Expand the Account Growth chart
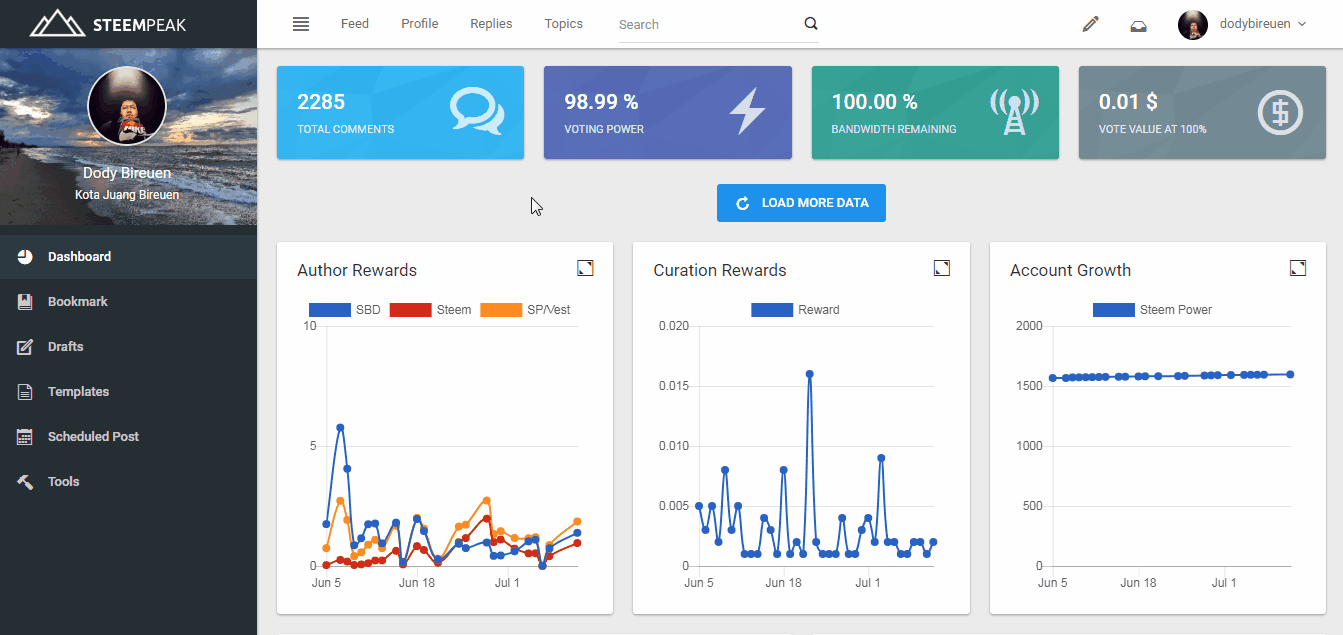 click(1297, 268)
